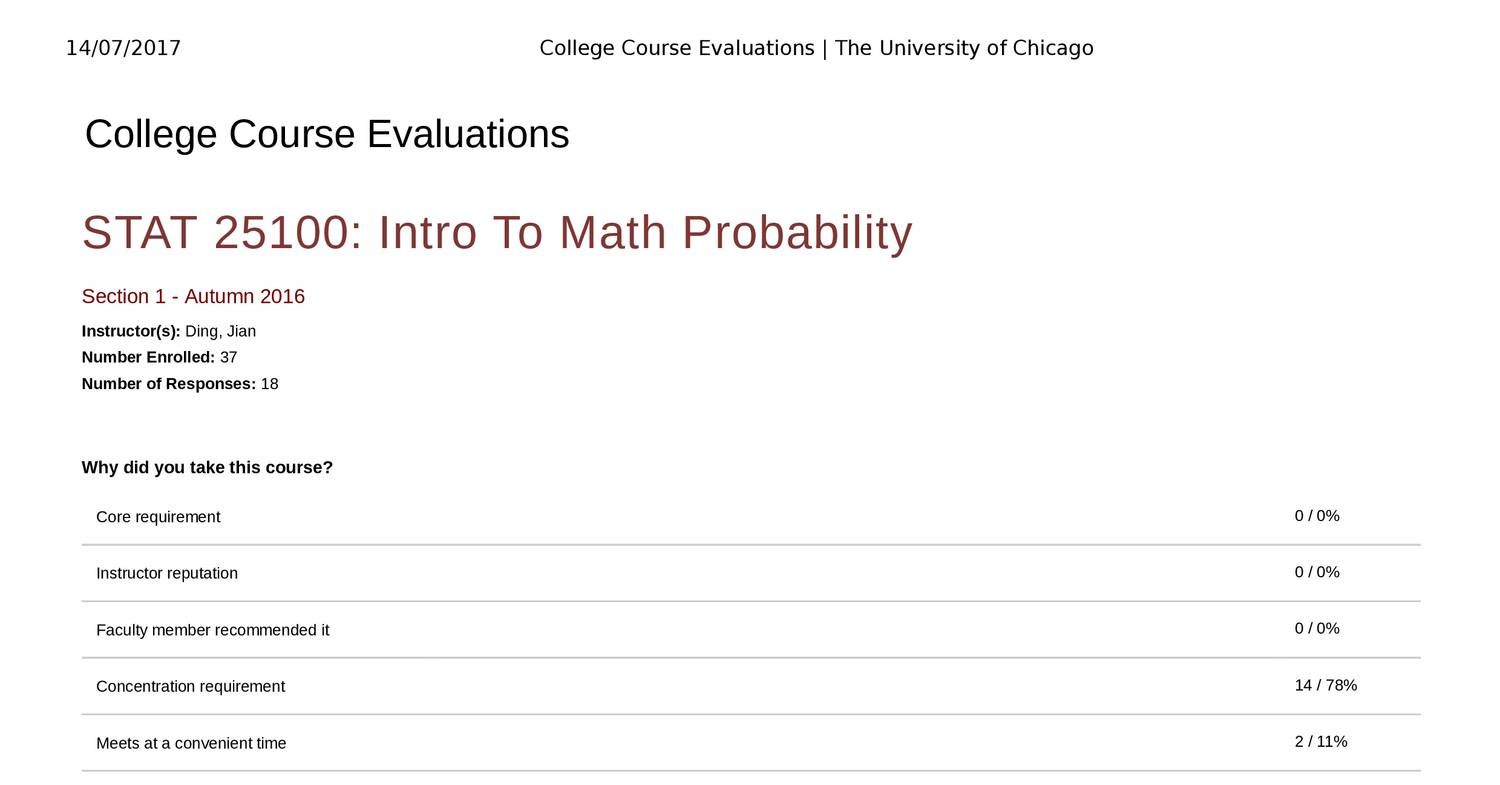Image resolution: width=1500 pixels, height=785 pixels.
Task: Click the Number of Responses line
Action: point(180,384)
